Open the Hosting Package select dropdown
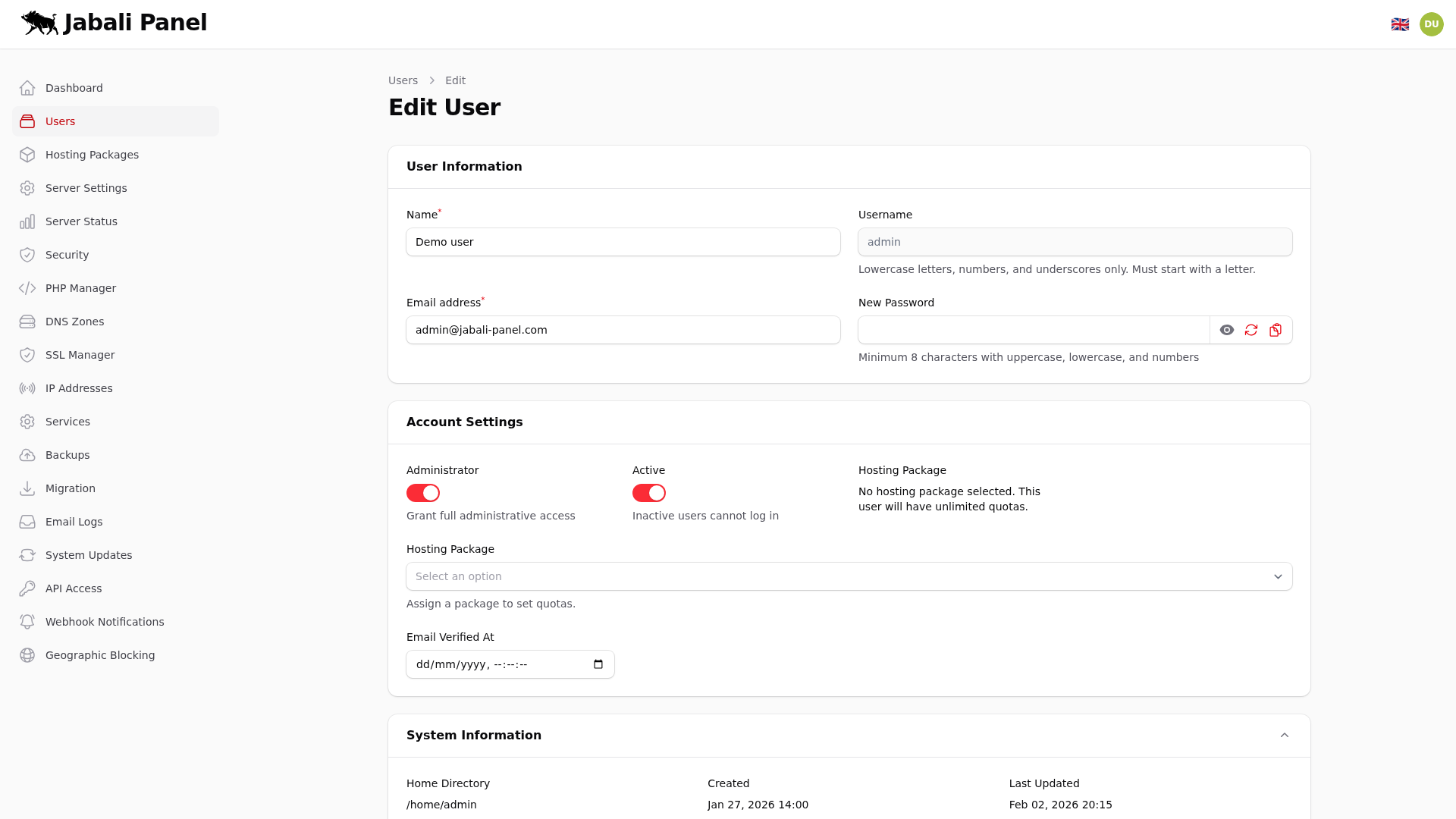Image resolution: width=1456 pixels, height=819 pixels. point(849,576)
